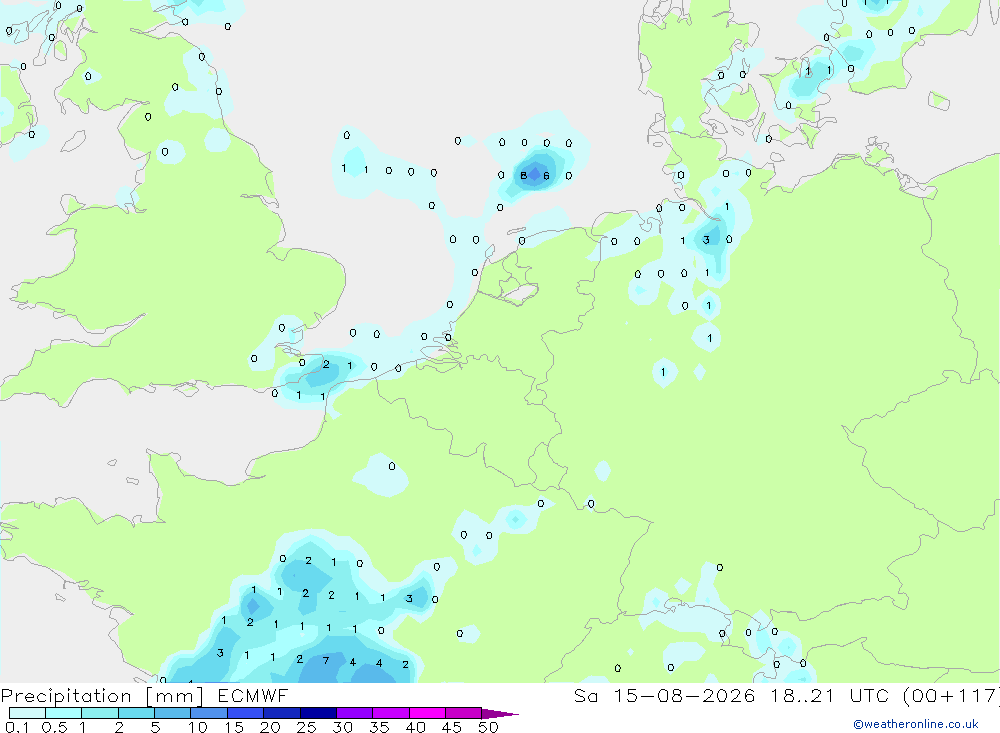This screenshot has width=1000, height=733.
Task: Click the '40' legend scale number
Action: (x=415, y=727)
